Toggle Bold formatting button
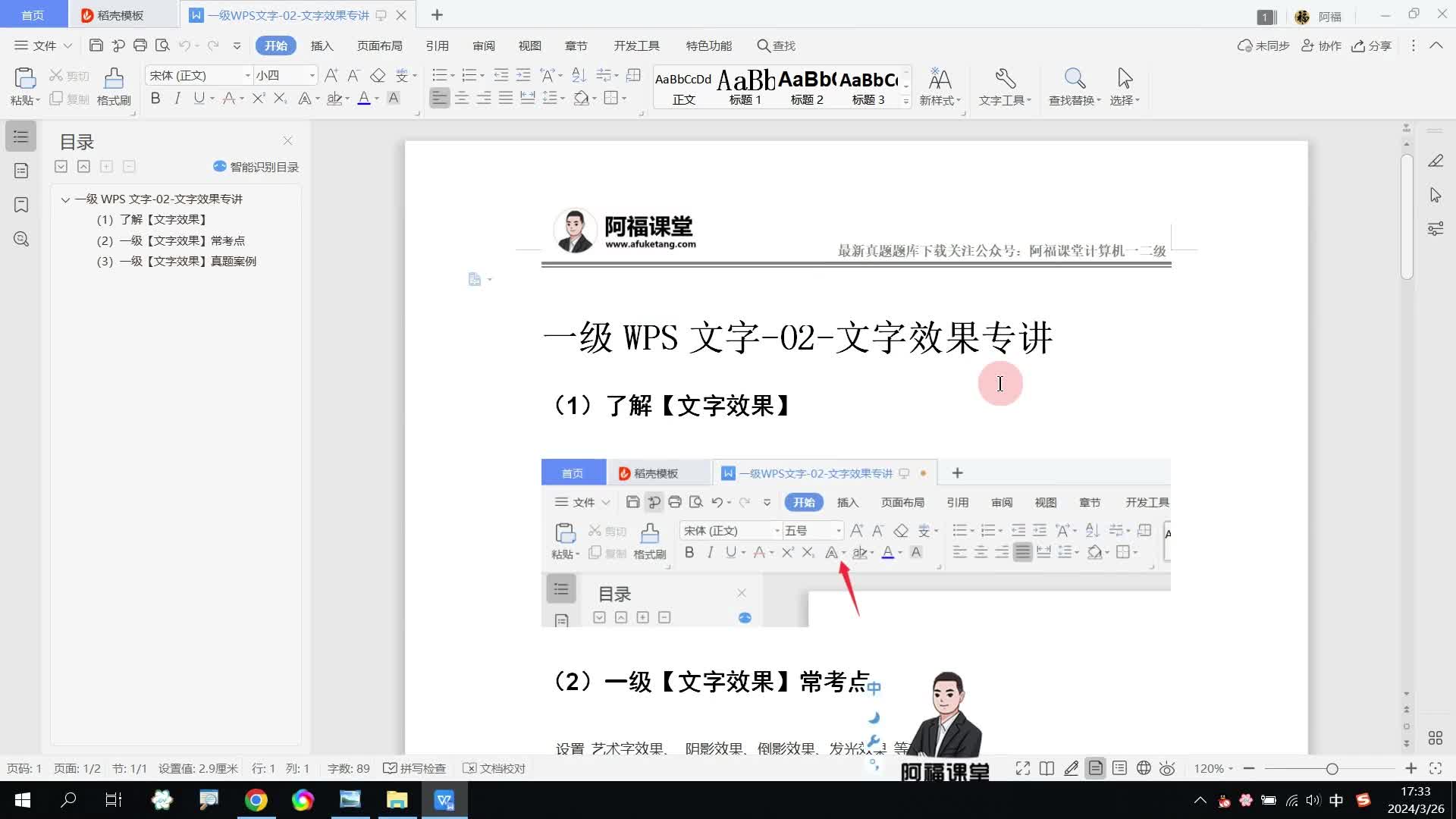 tap(155, 98)
